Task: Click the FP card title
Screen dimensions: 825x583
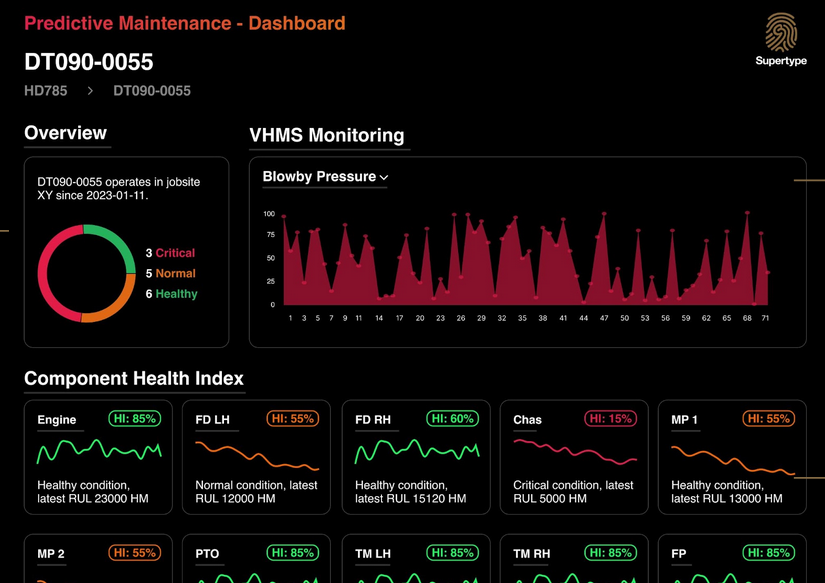Action: coord(678,554)
